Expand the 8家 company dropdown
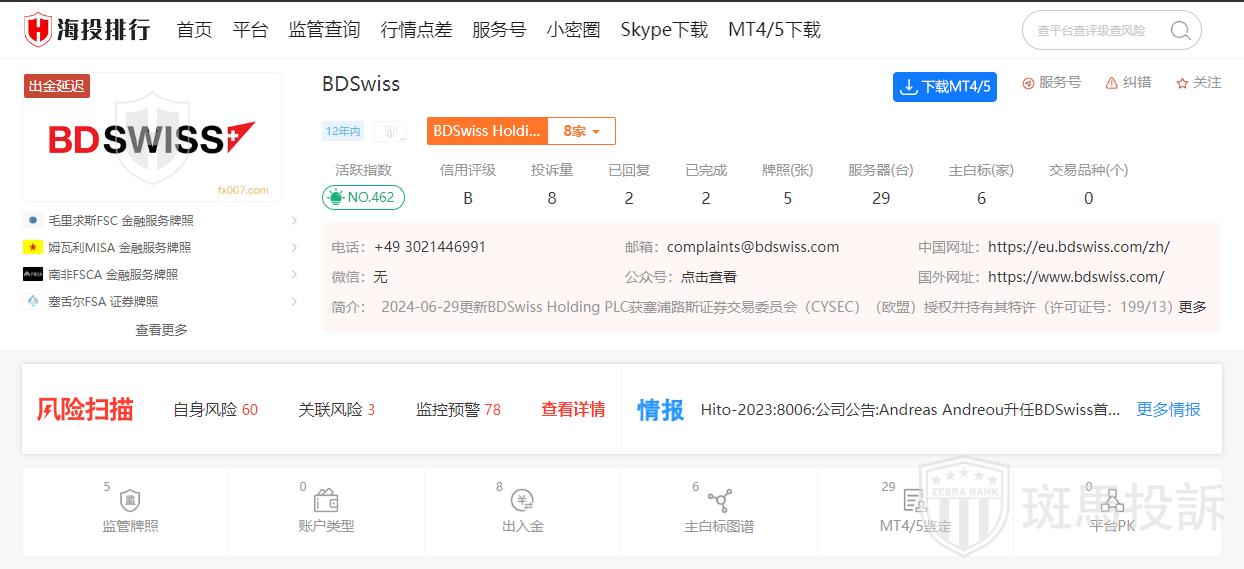Screen dimensions: 1244x569 (x=582, y=131)
